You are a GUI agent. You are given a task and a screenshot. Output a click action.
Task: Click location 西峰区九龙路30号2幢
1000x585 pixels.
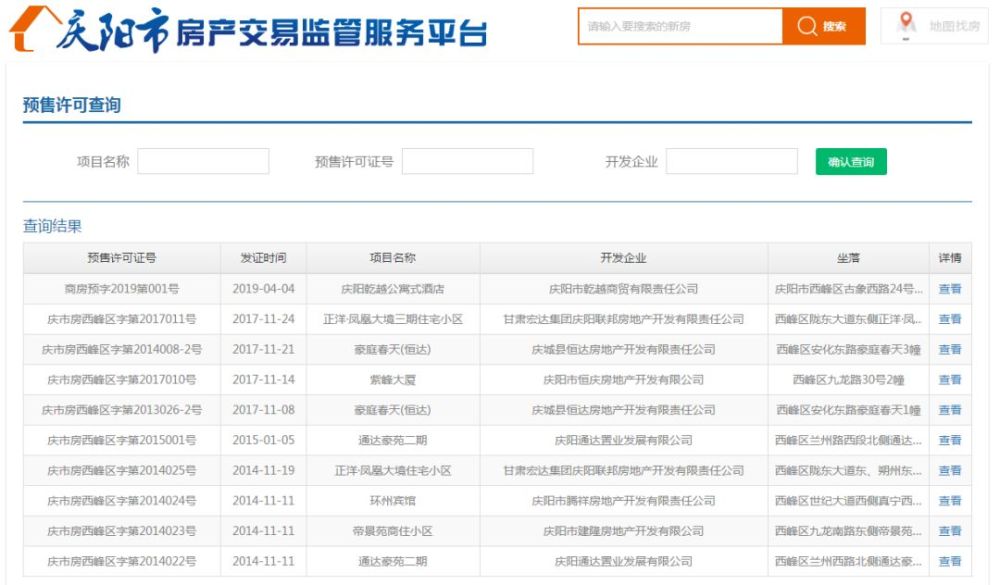[848, 380]
